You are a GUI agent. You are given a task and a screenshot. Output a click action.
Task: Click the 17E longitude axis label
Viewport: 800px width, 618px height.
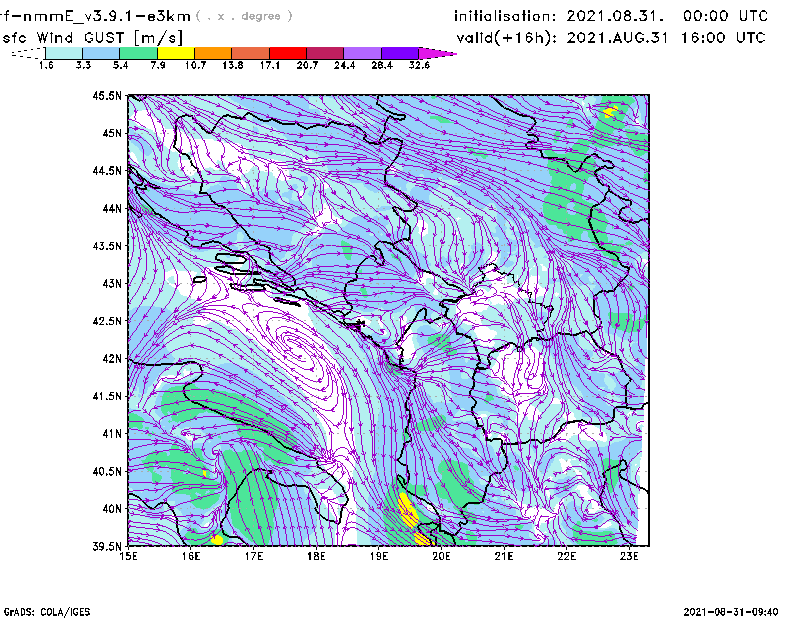click(x=254, y=556)
